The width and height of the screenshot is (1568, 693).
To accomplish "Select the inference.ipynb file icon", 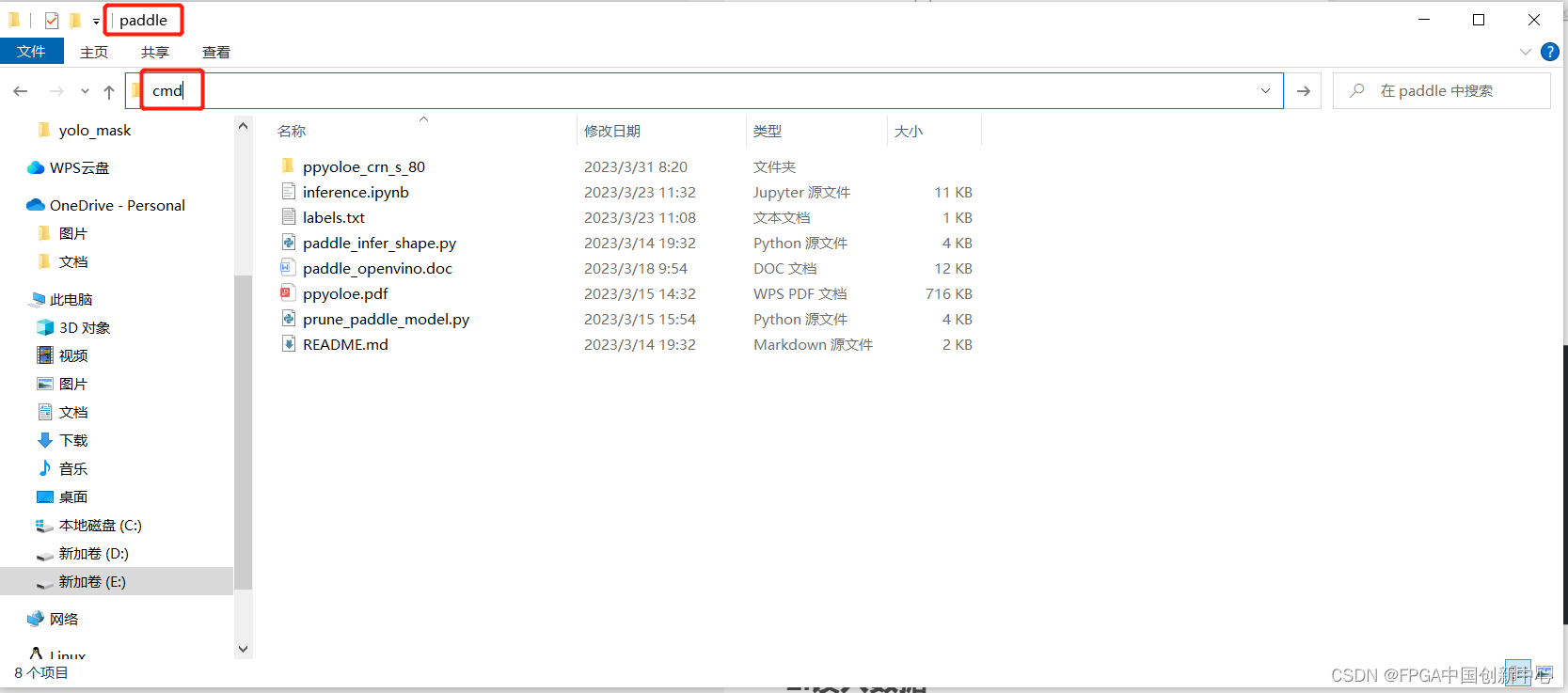I will coord(289,192).
